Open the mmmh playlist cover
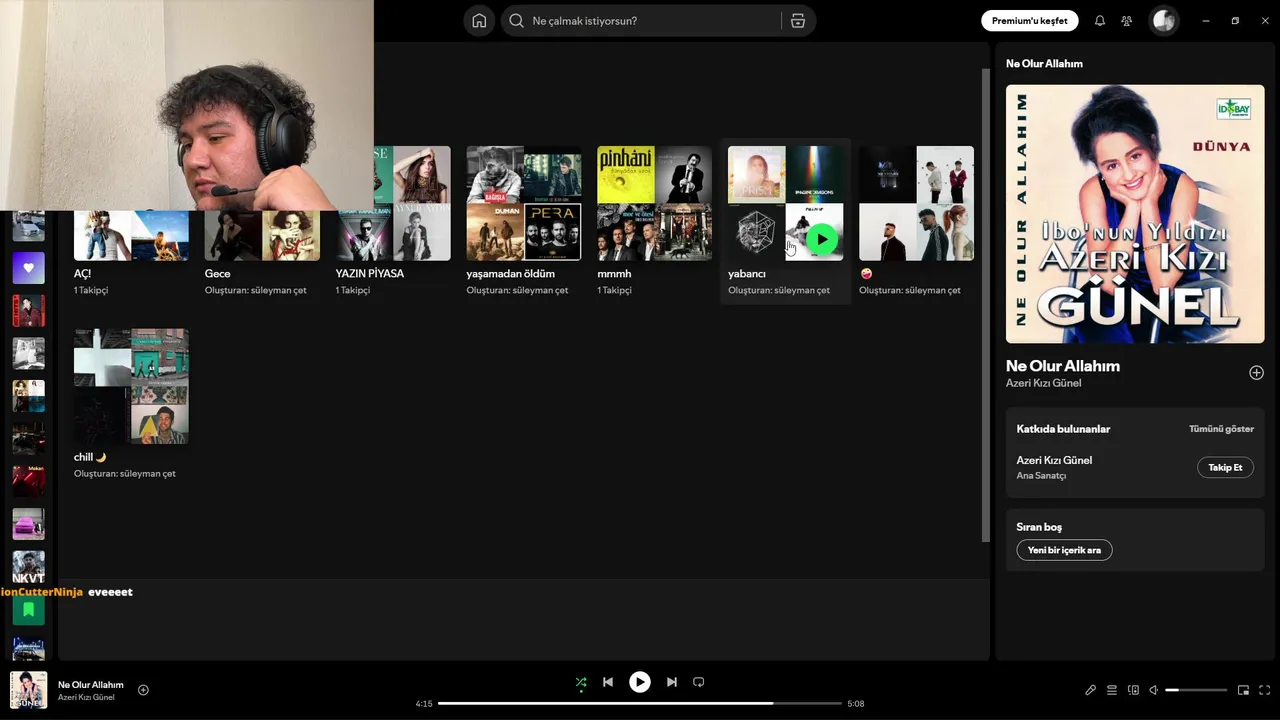The height and width of the screenshot is (720, 1280). pos(655,203)
